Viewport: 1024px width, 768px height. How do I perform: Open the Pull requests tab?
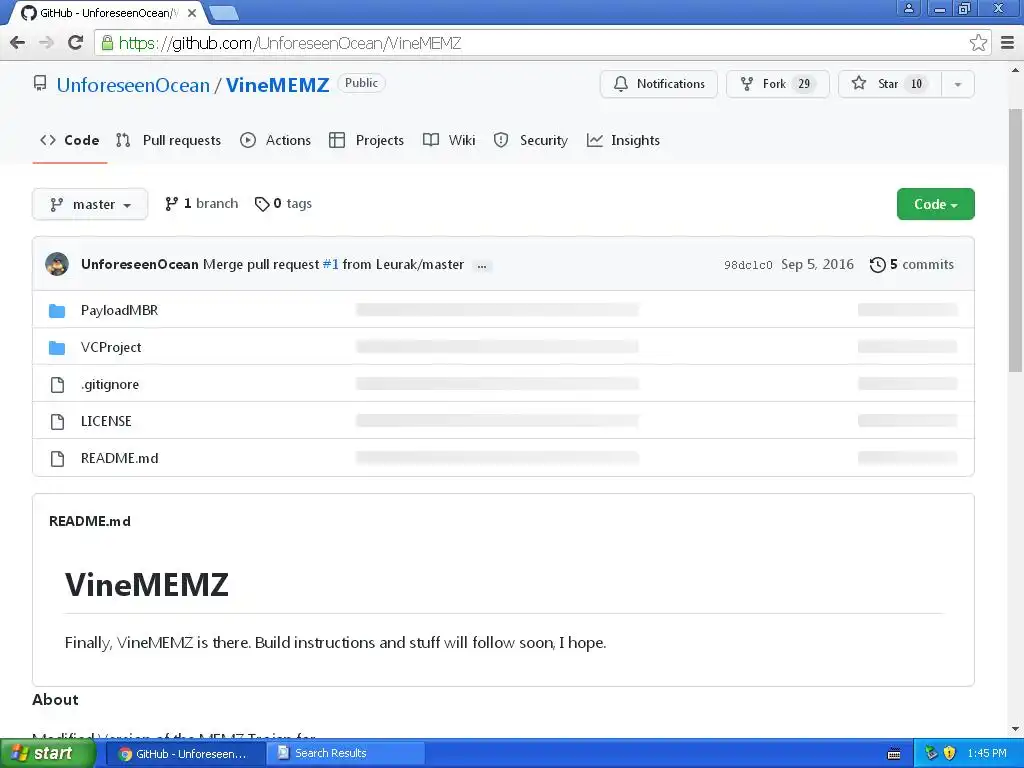(168, 140)
